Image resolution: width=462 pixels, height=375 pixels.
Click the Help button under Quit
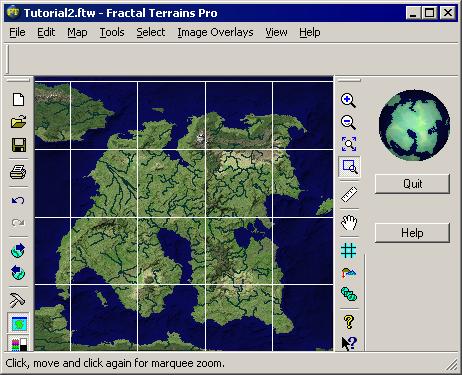(x=412, y=233)
